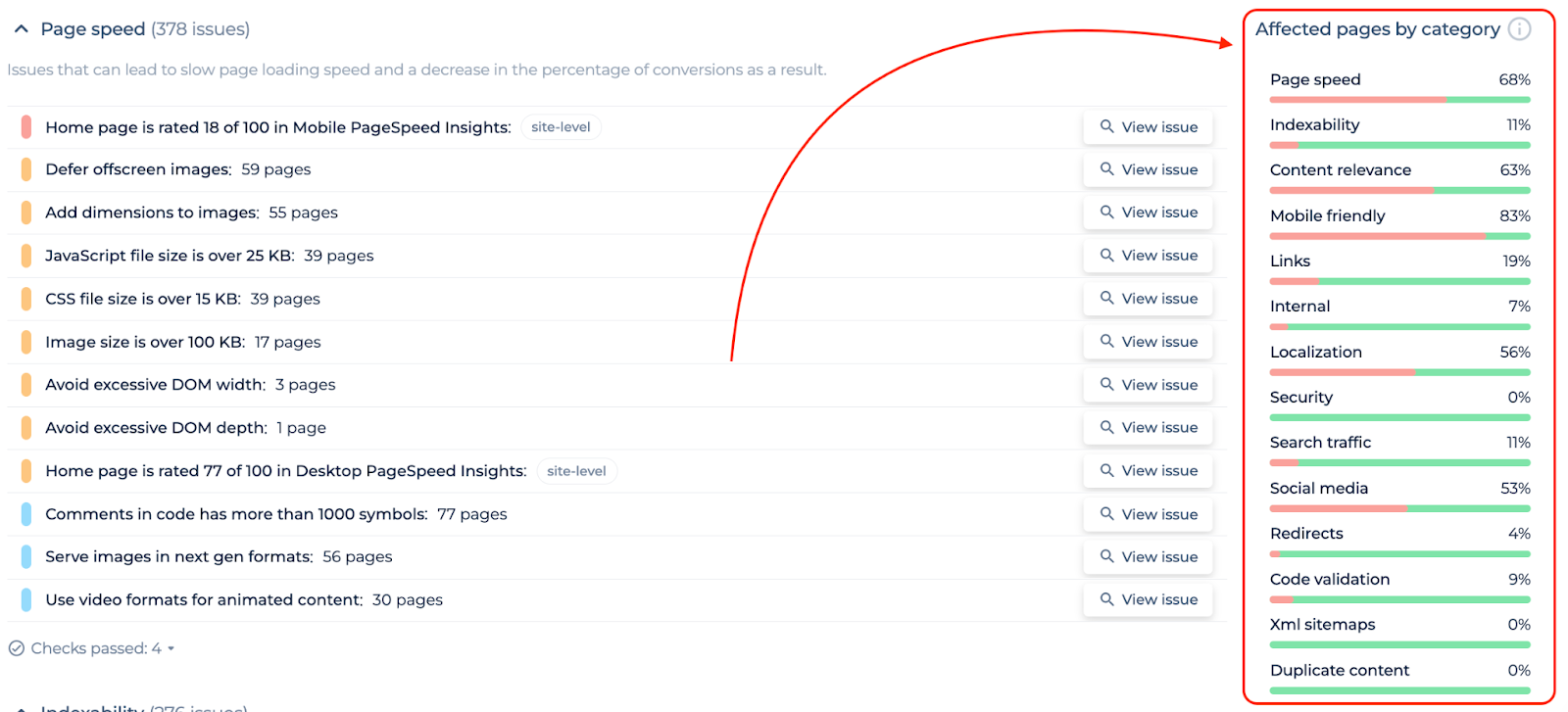View issue for Image size over 100 KB
Image resolution: width=1568 pixels, height=712 pixels.
tap(1148, 342)
